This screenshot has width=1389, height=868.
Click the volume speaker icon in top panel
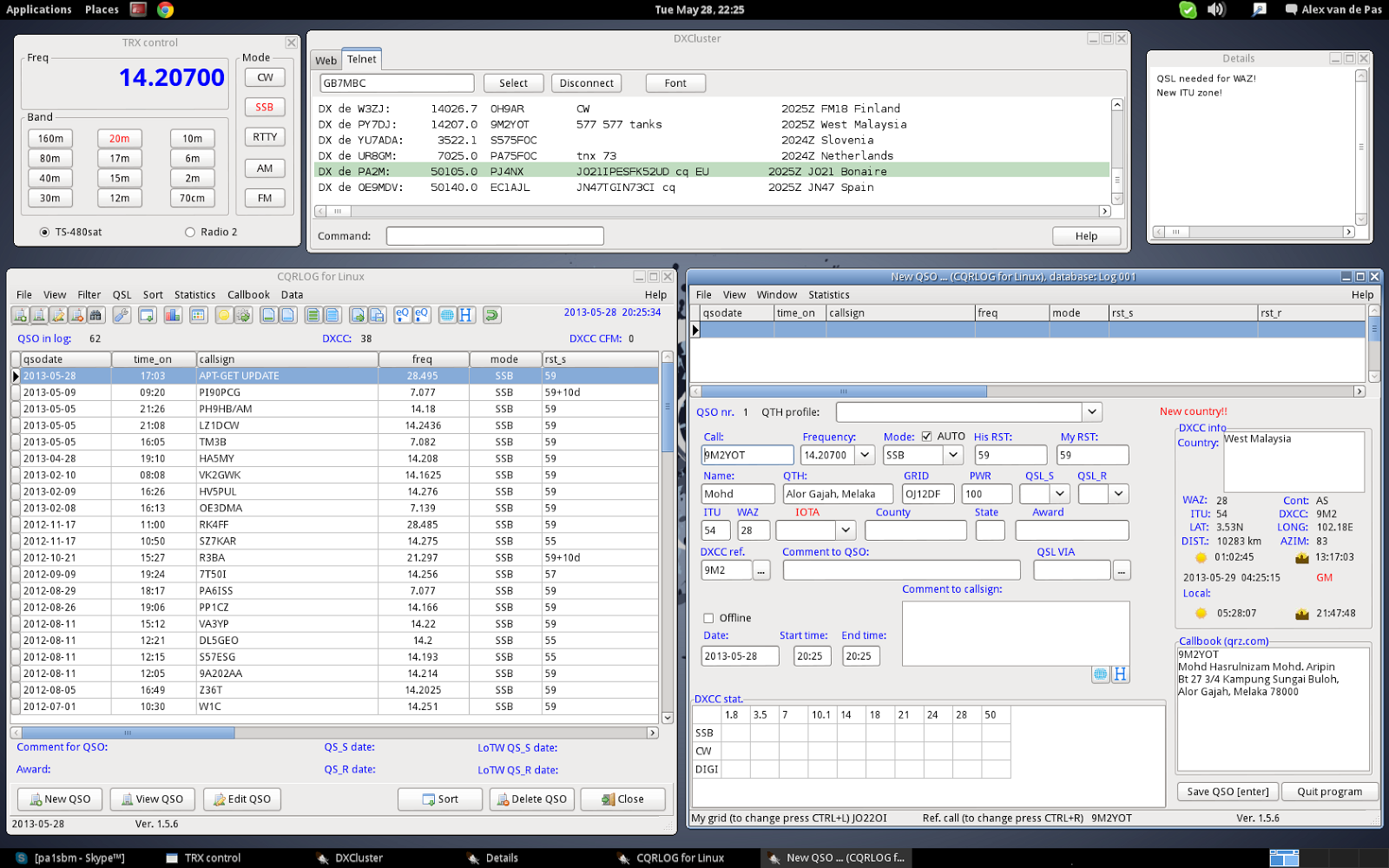click(x=1216, y=10)
